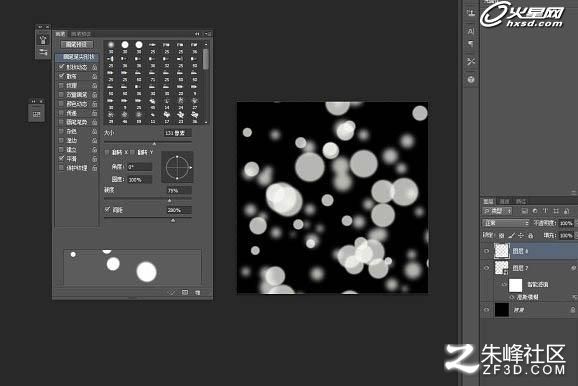The image size is (578, 386).
Task: Click the round globe icon in right dock
Action: click(471, 80)
